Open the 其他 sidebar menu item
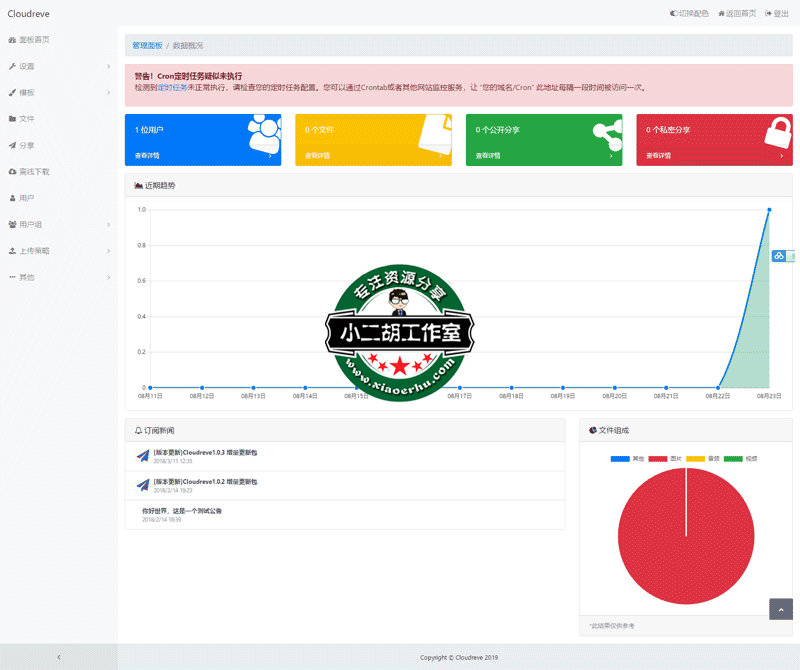 [58, 277]
